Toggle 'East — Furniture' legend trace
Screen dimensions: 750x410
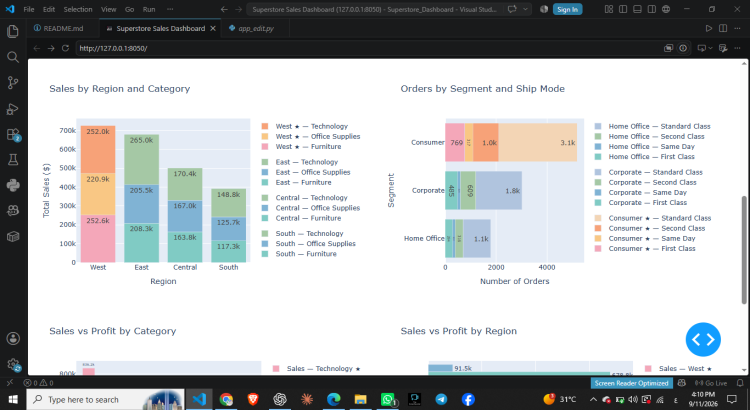[x=296, y=182]
